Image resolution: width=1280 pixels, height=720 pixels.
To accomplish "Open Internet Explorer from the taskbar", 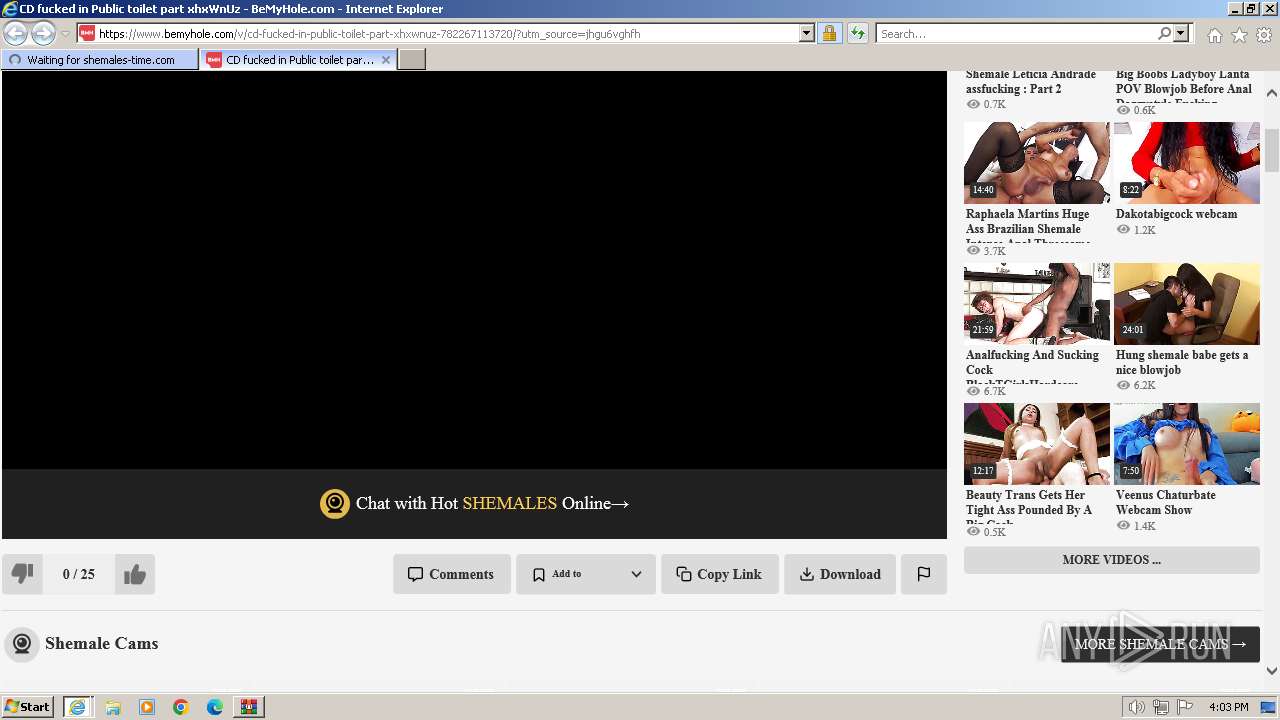I will pos(77,707).
